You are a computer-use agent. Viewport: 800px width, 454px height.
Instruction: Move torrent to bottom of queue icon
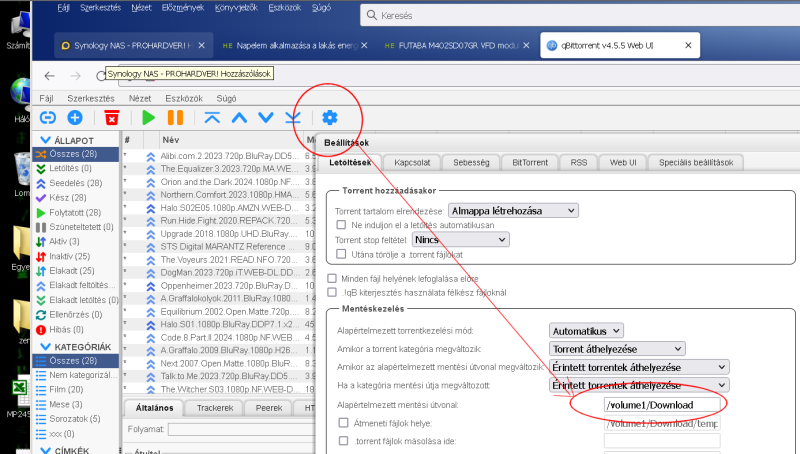[293, 118]
